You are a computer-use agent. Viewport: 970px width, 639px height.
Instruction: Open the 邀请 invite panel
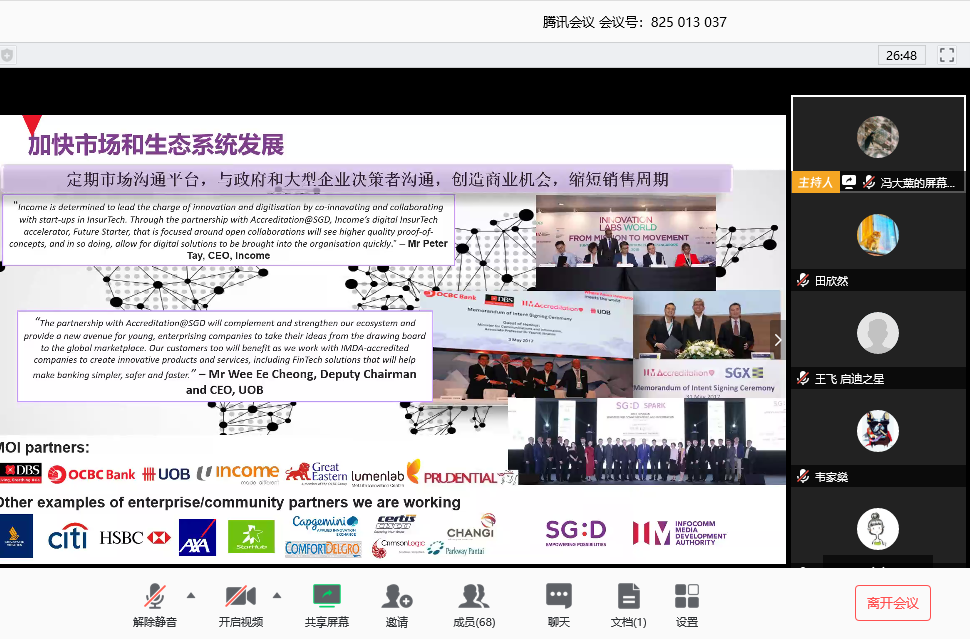click(397, 605)
